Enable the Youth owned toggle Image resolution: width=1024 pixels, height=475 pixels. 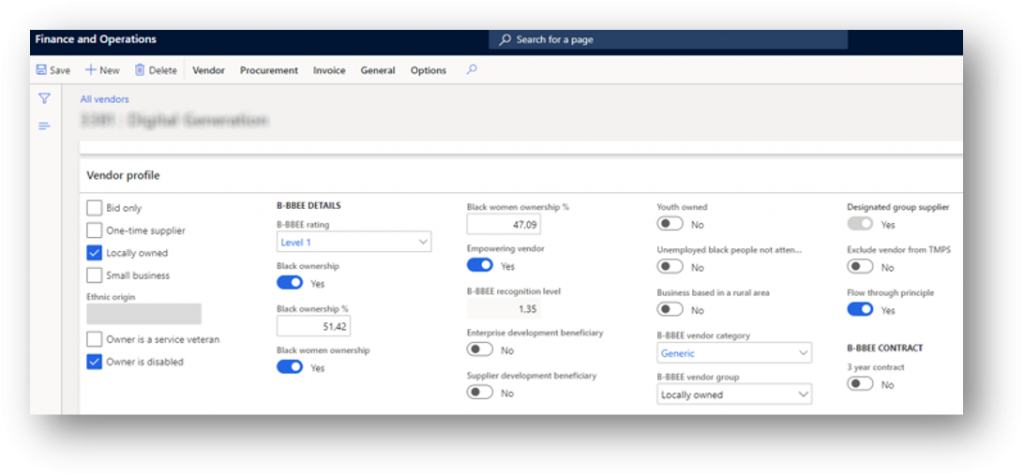coord(670,225)
